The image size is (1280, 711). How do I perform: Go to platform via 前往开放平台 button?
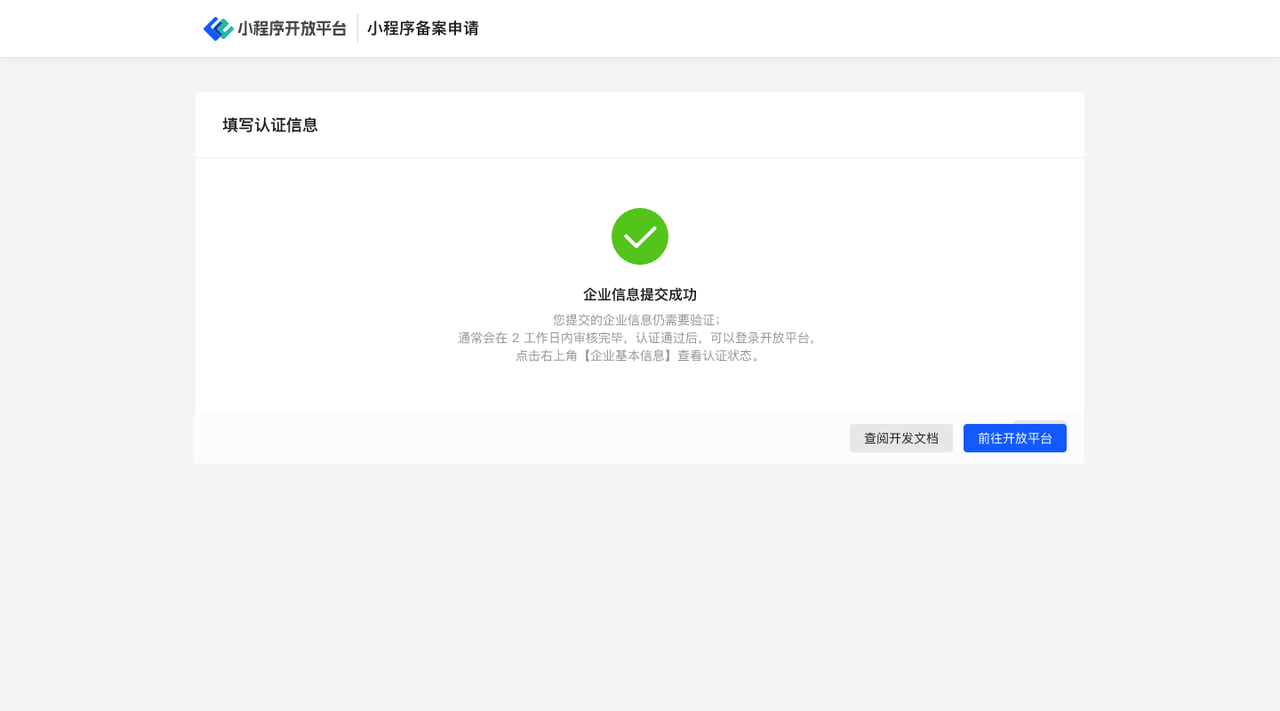coord(1015,438)
